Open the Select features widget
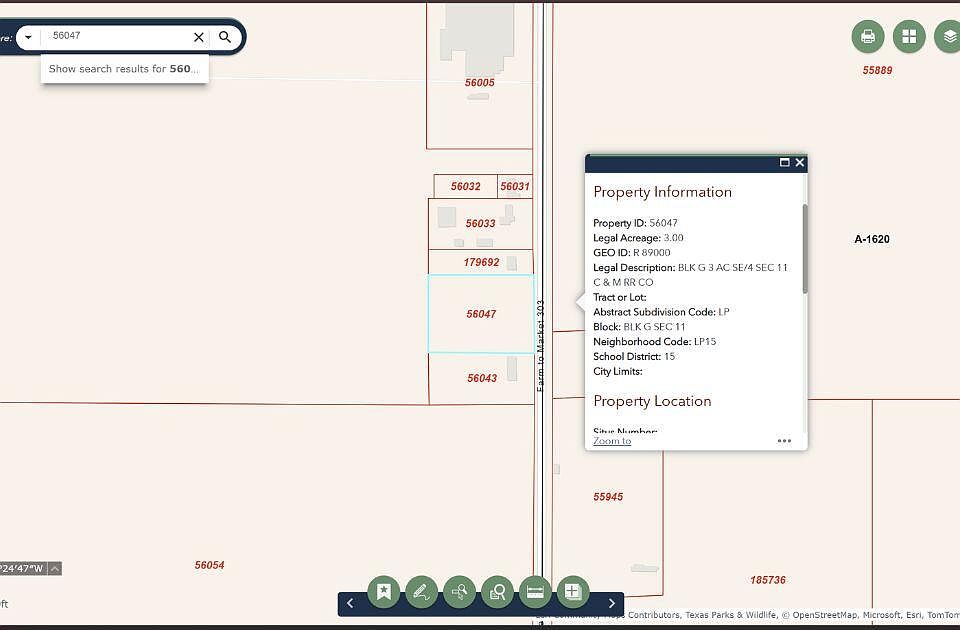 pos(459,591)
